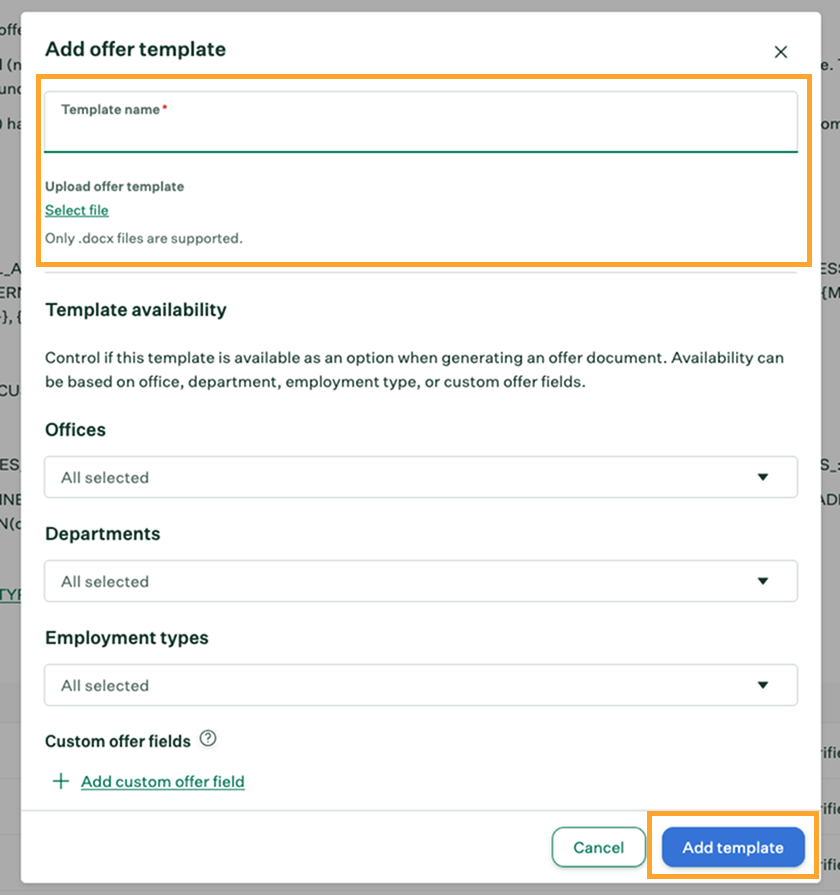
Task: Click the Add custom offer field link
Action: pyautogui.click(x=162, y=781)
